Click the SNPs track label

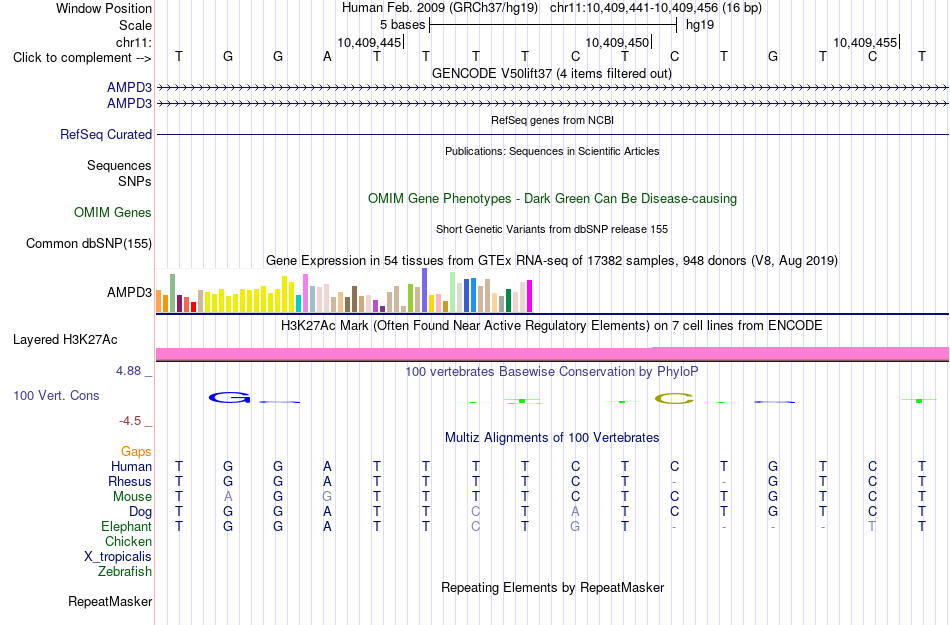[135, 181]
